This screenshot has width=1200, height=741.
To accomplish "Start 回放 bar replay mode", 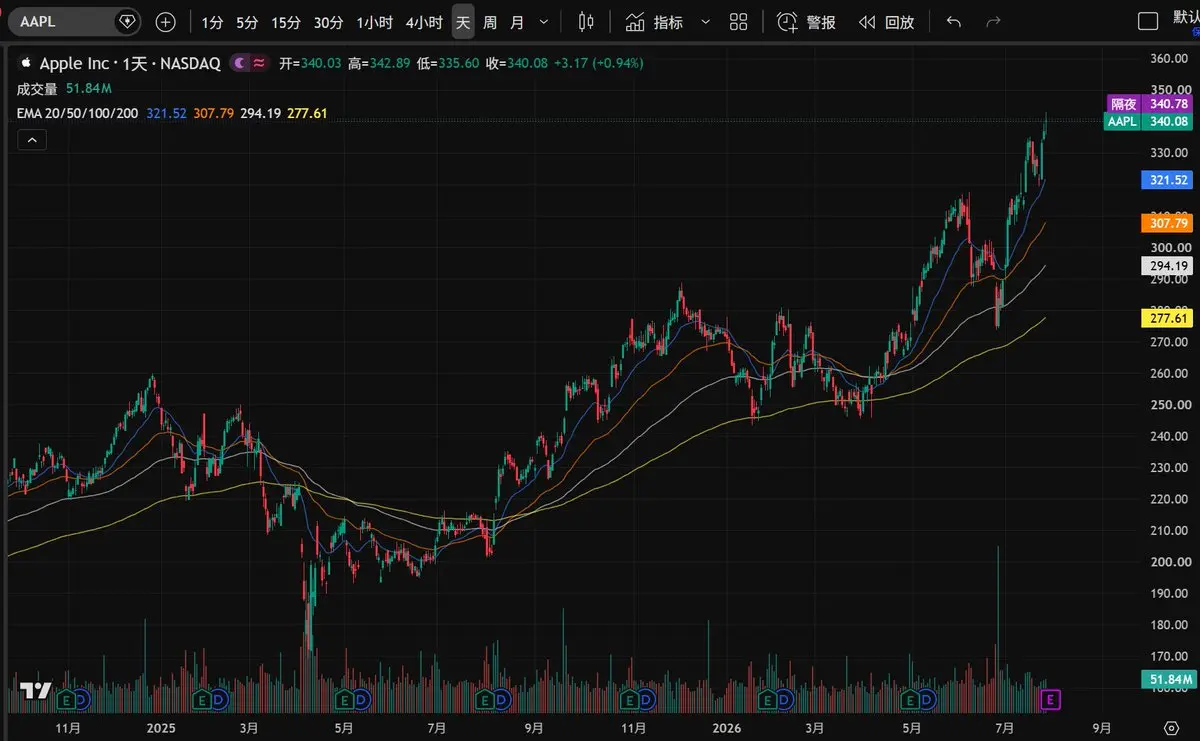I will coord(887,22).
